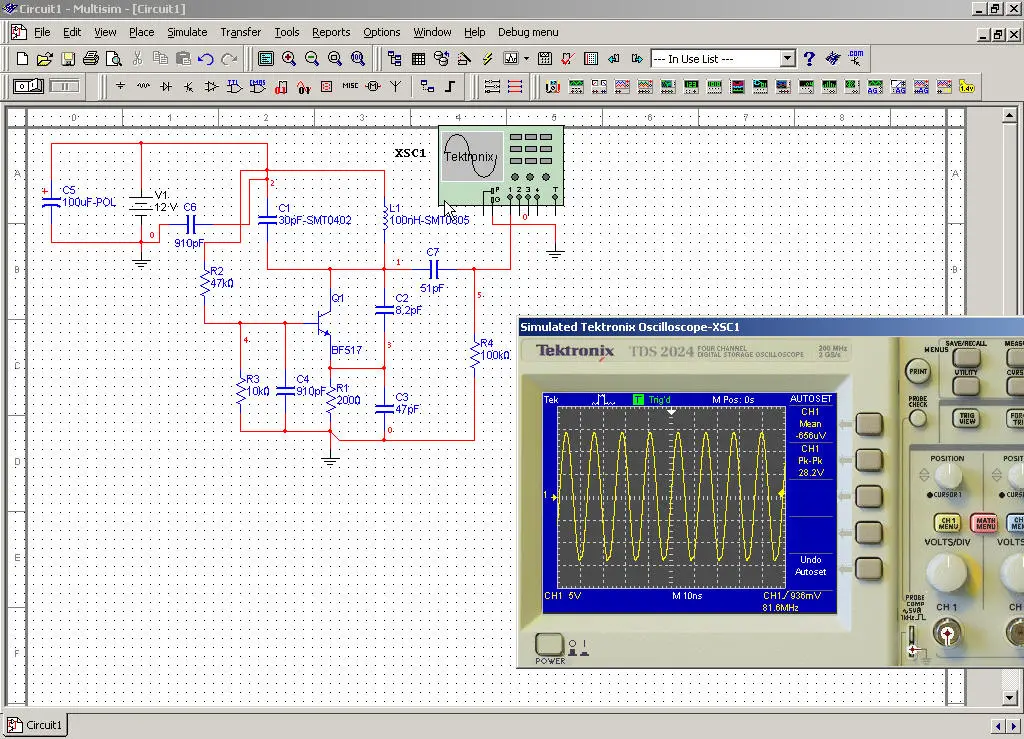Toggle the oscilloscope POWER button
This screenshot has height=739, width=1024.
point(549,644)
